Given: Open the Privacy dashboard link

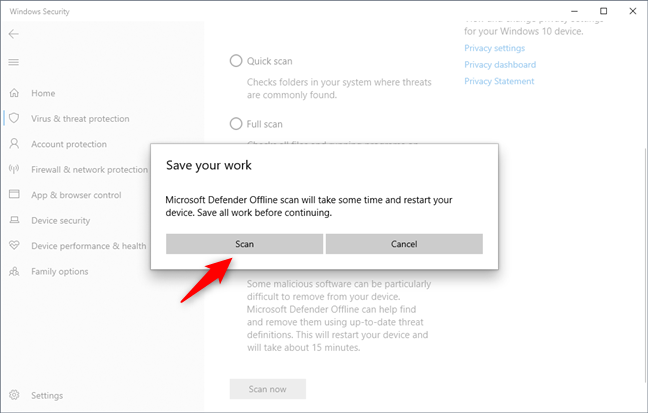Looking at the screenshot, I should (x=500, y=64).
